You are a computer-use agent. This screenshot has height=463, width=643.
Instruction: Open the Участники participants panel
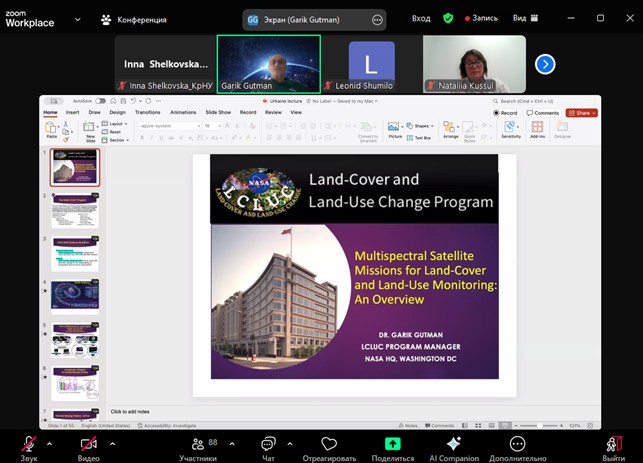click(x=198, y=449)
